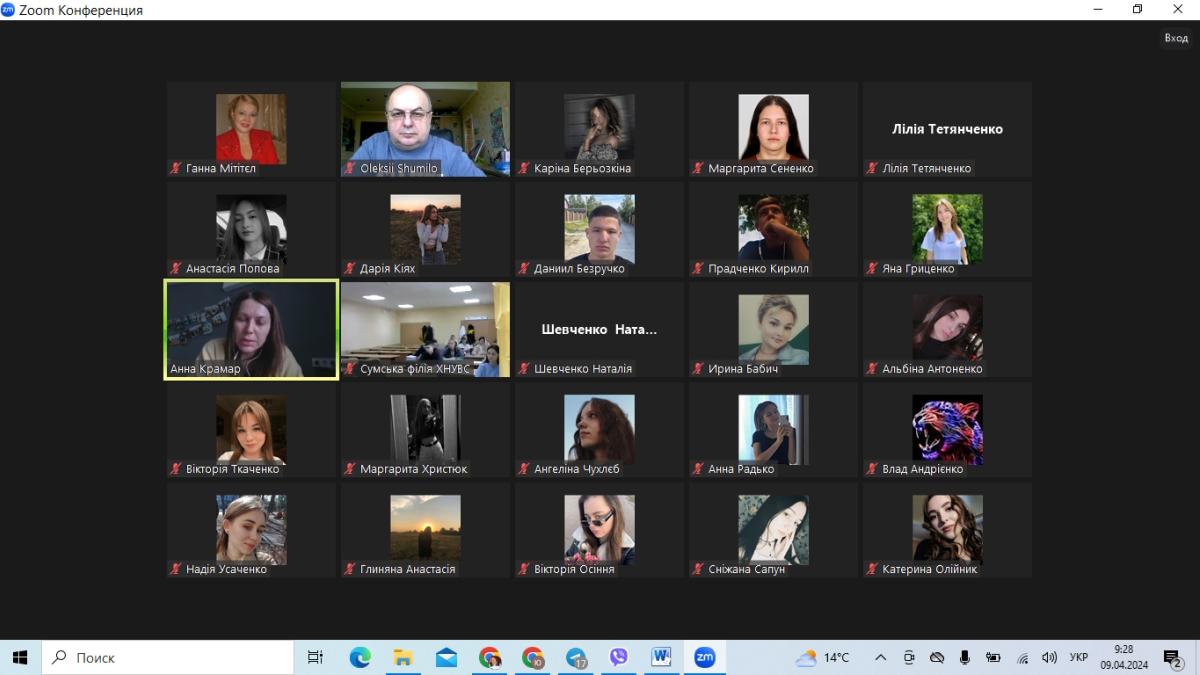This screenshot has width=1200, height=675.
Task: Click the Zoom icon in the taskbar
Action: [705, 657]
